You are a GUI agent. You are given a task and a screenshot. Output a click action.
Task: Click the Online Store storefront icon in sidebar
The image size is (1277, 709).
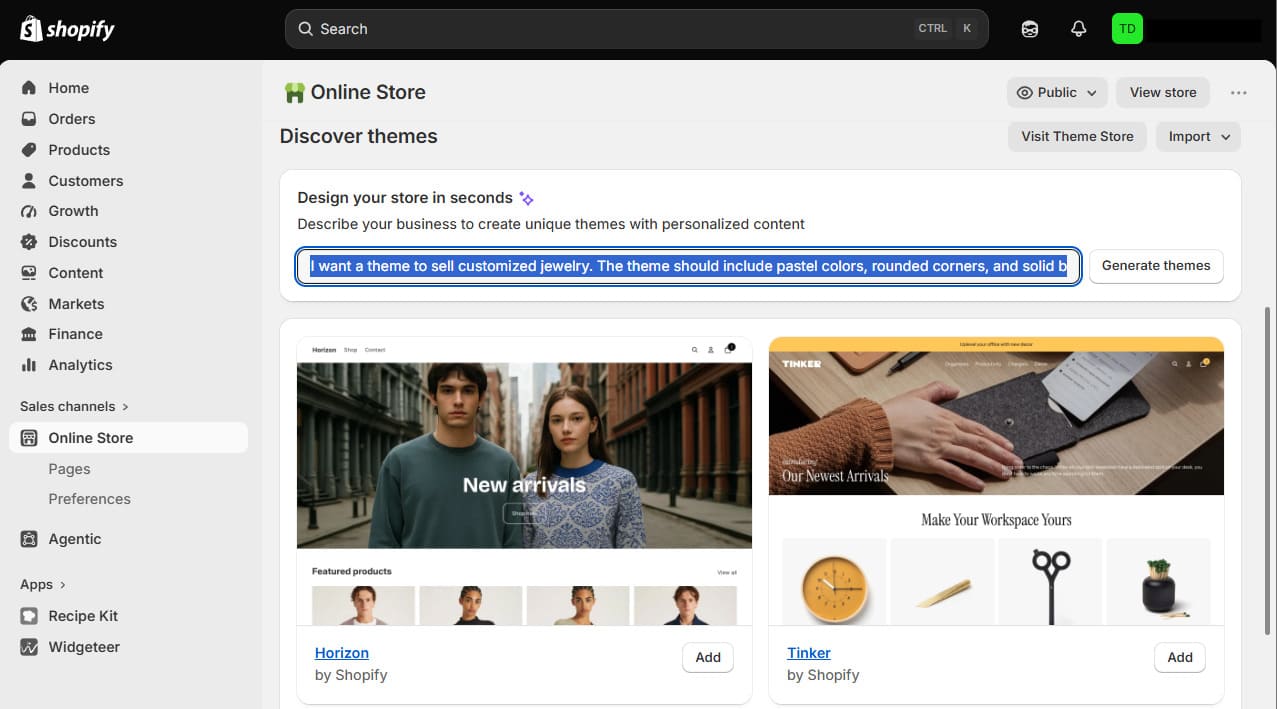[29, 438]
